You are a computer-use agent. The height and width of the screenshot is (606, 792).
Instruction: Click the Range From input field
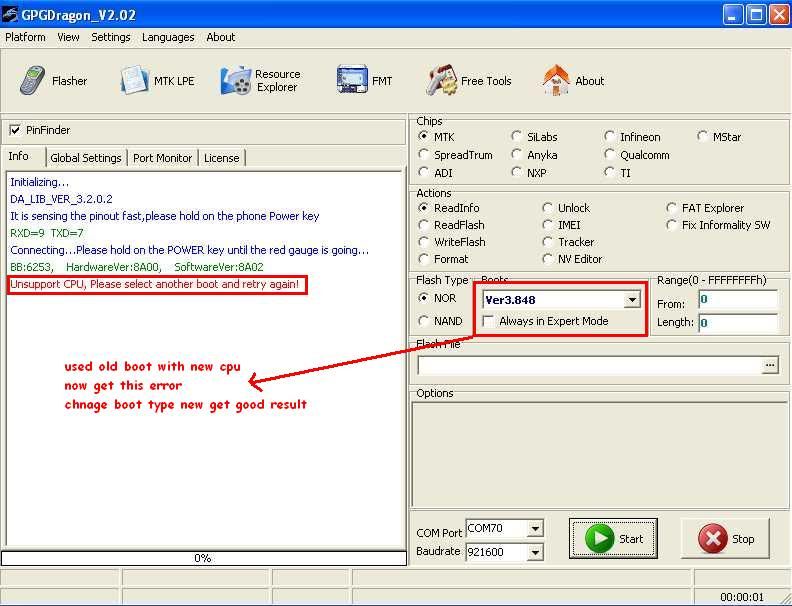[738, 299]
